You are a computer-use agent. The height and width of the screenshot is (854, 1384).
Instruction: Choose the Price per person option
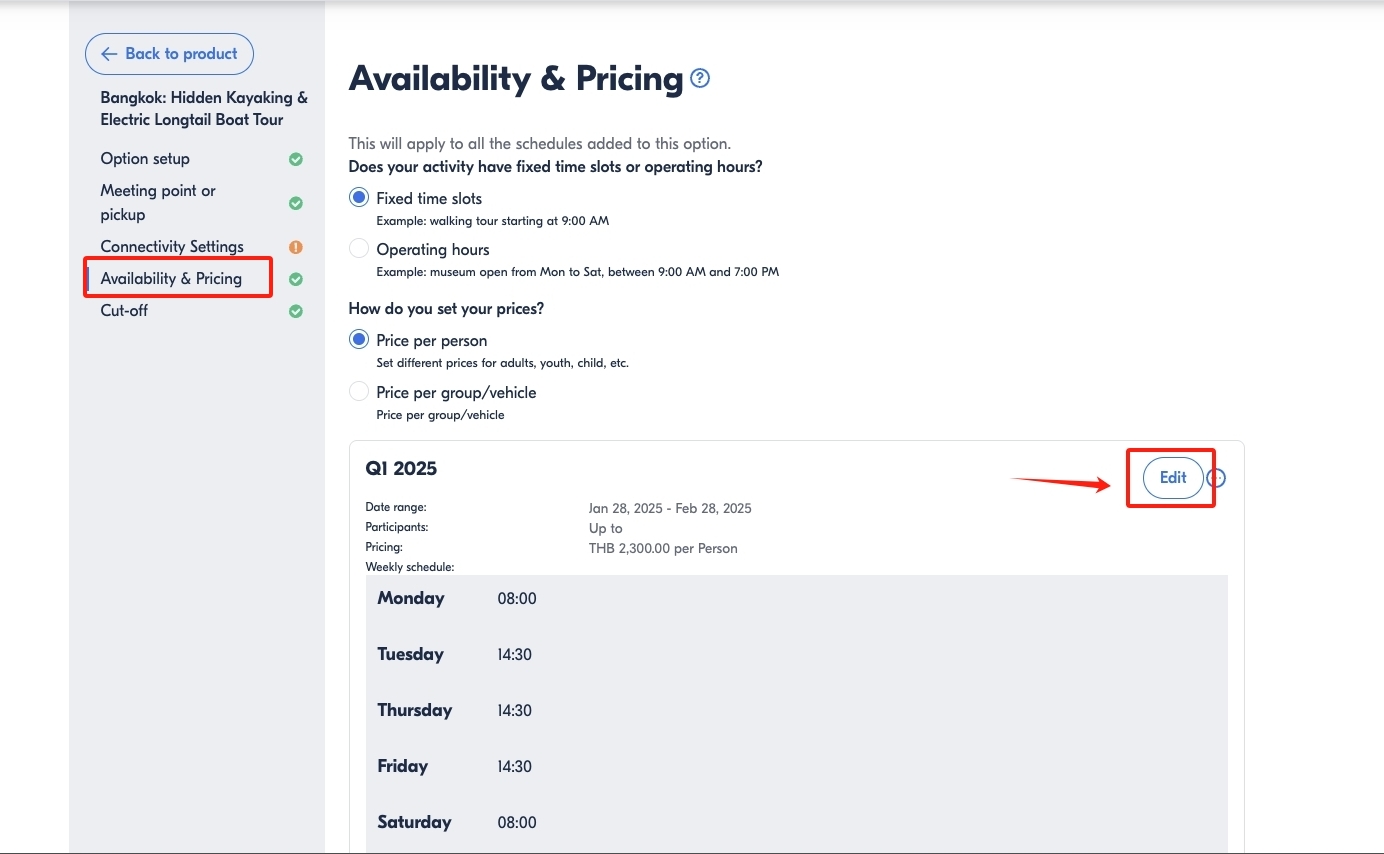click(359, 340)
